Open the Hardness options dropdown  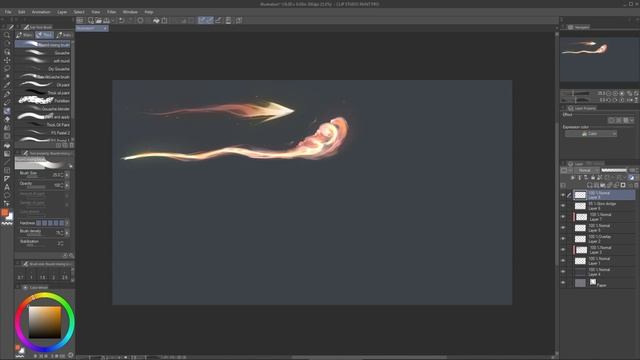(67, 223)
